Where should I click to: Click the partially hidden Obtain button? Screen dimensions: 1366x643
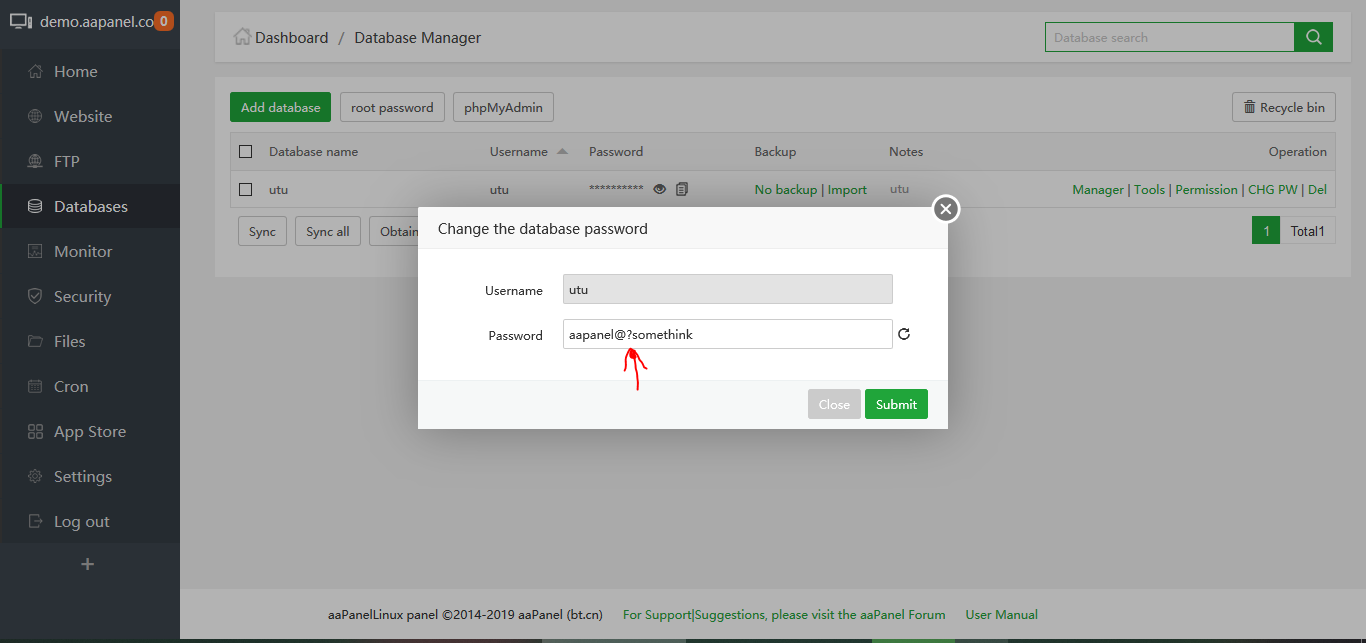pos(394,231)
